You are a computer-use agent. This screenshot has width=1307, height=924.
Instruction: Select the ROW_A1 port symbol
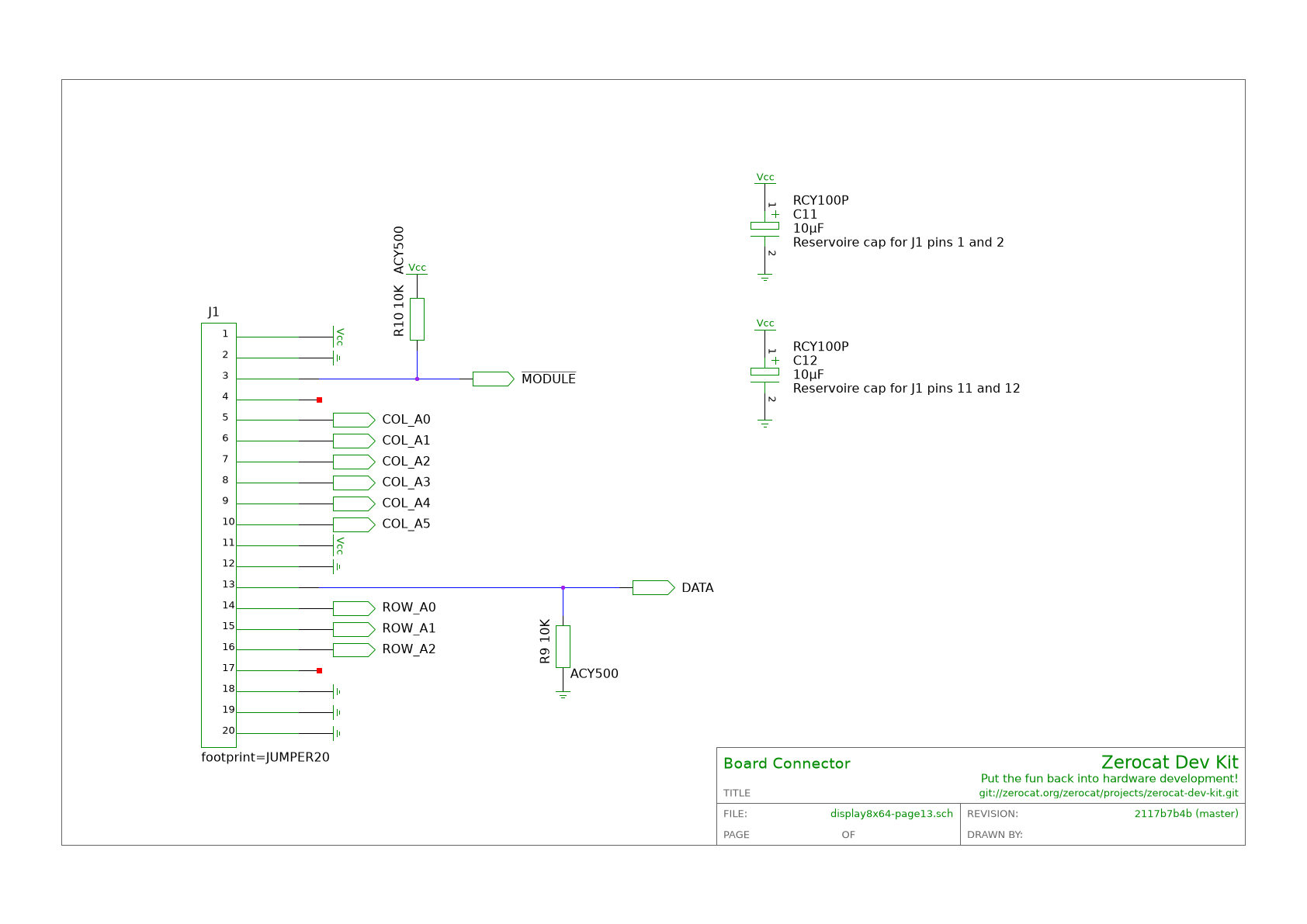(354, 629)
